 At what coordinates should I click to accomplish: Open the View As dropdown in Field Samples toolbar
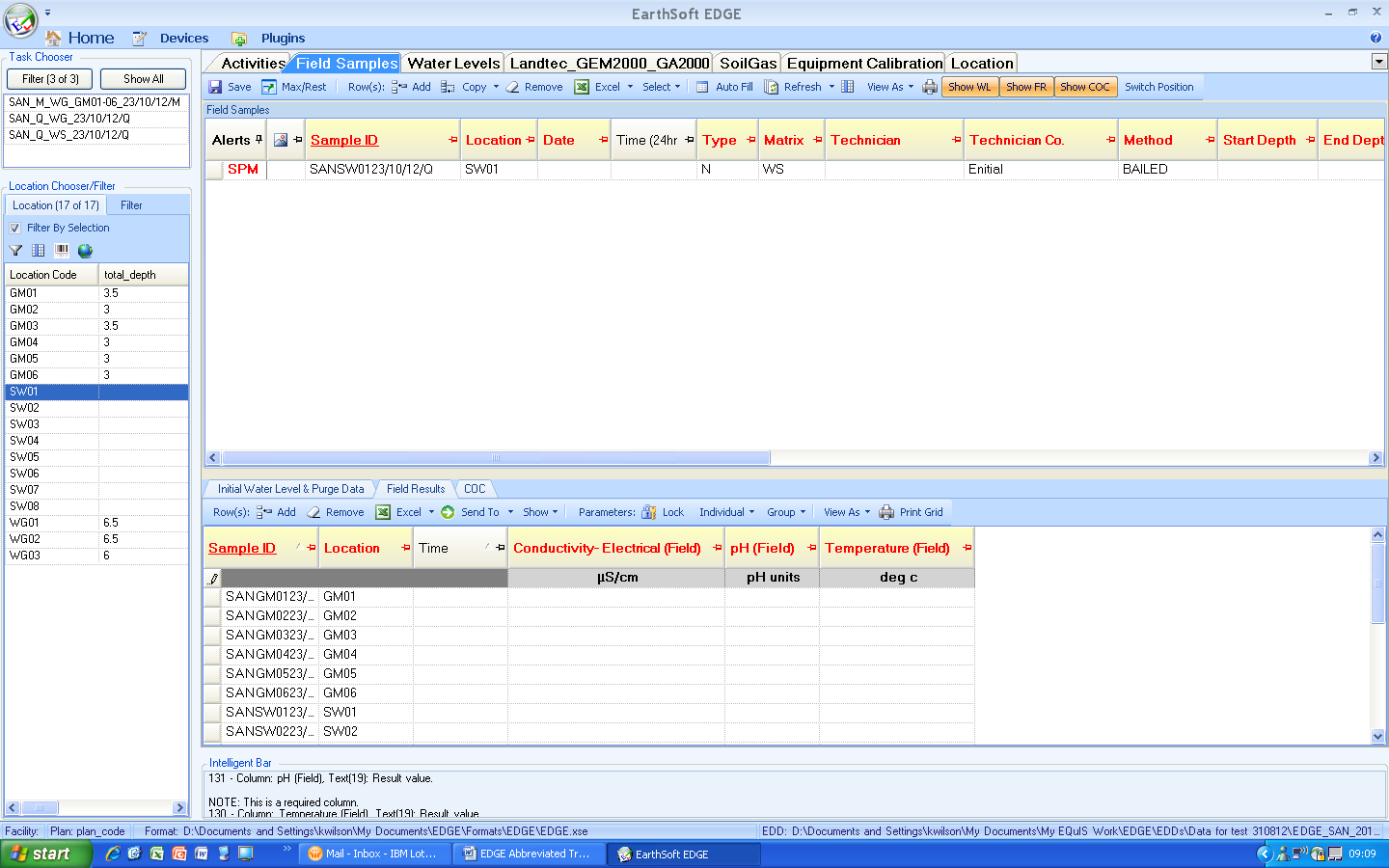pyautogui.click(x=889, y=87)
